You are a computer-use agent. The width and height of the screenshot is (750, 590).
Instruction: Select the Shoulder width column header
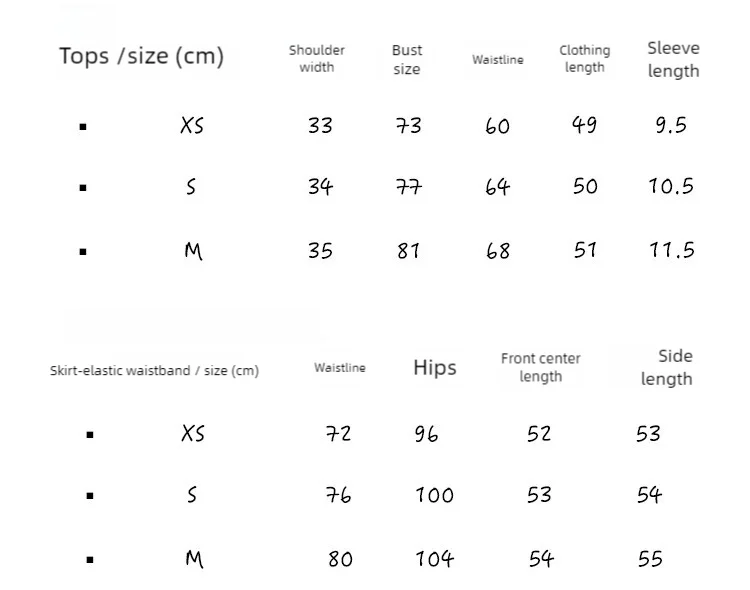317,59
